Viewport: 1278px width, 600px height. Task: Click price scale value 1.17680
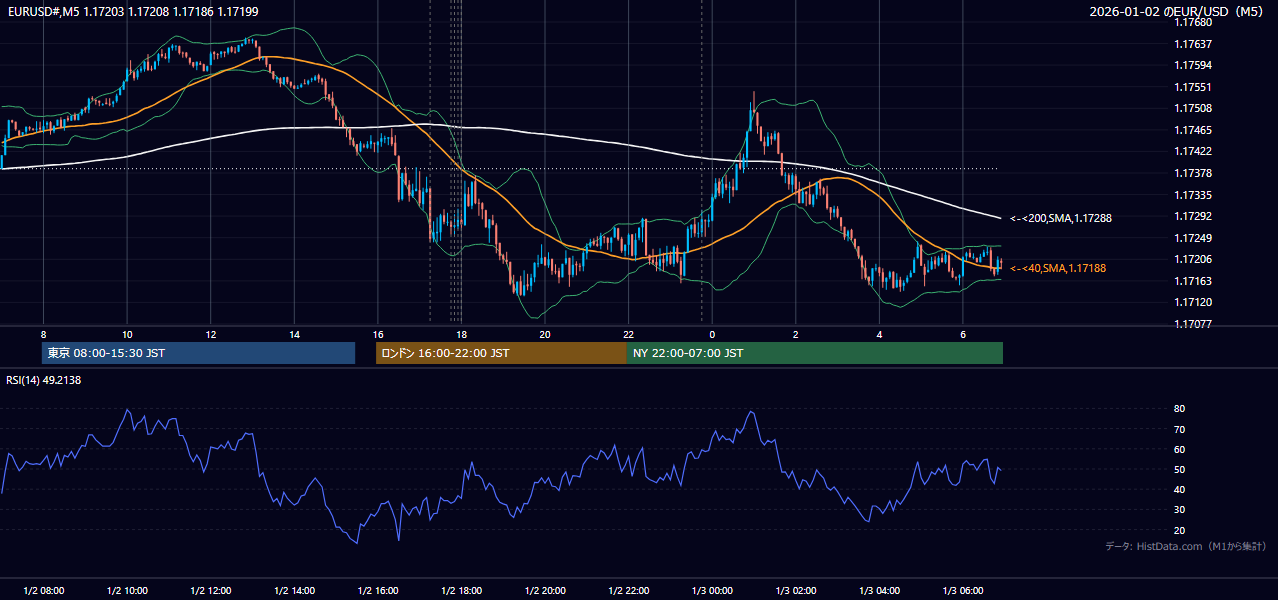tap(1194, 22)
